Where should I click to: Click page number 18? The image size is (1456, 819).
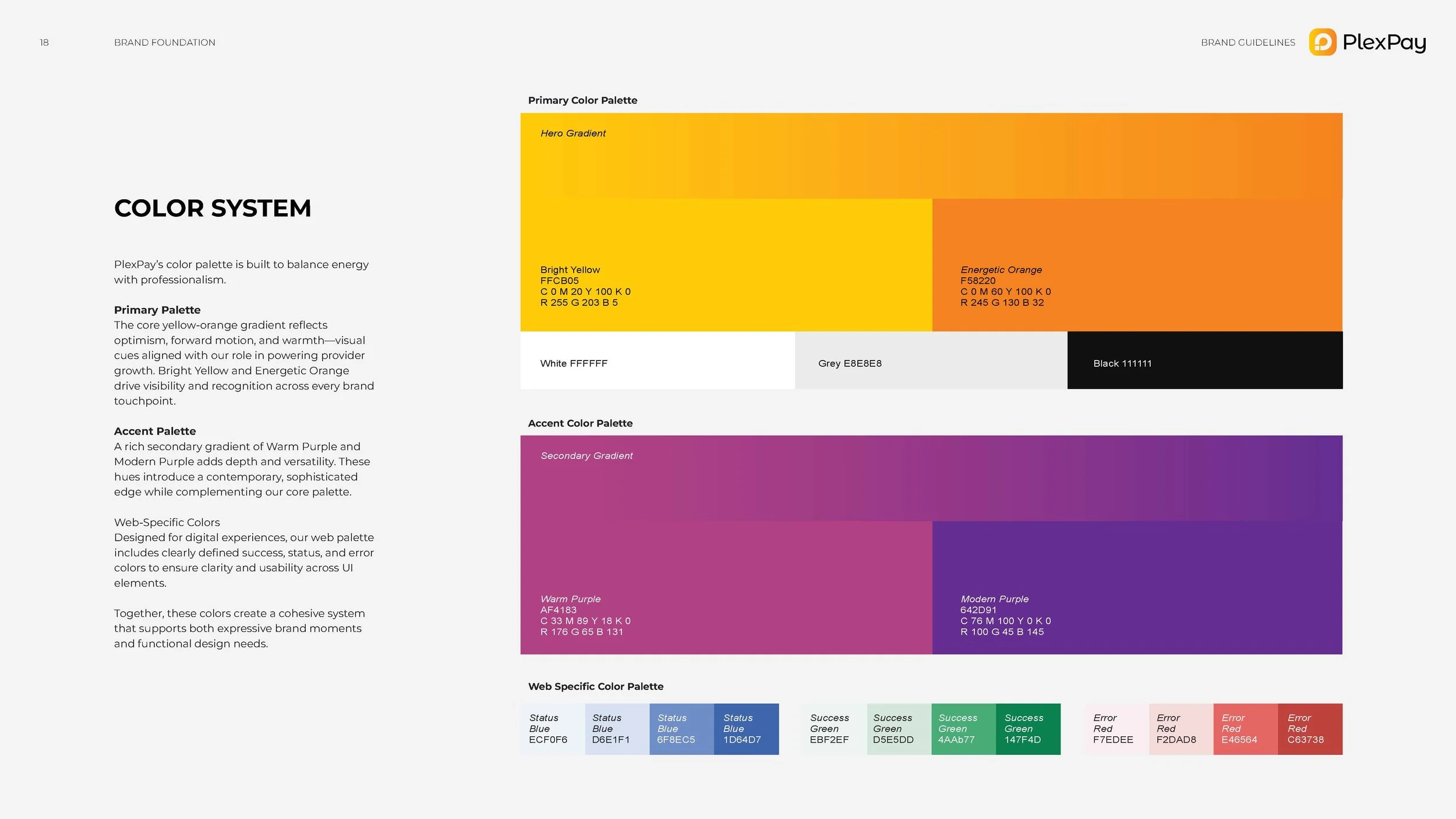(44, 43)
